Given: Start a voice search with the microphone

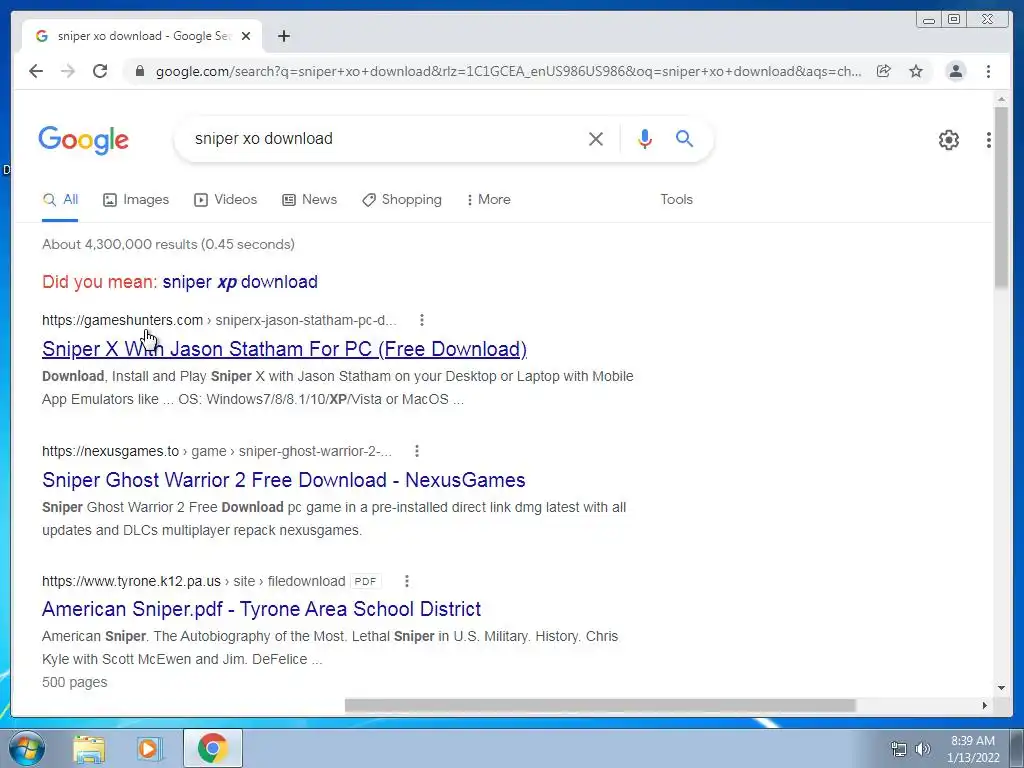Looking at the screenshot, I should 645,138.
